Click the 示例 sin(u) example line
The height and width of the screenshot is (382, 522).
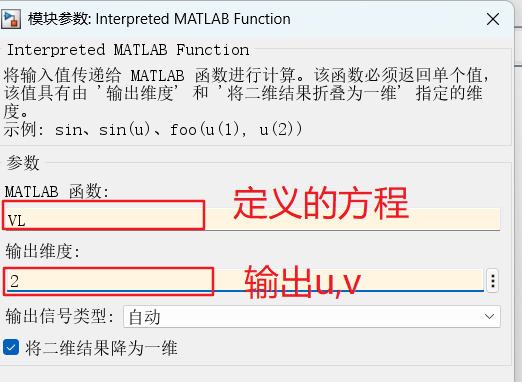click(153, 129)
